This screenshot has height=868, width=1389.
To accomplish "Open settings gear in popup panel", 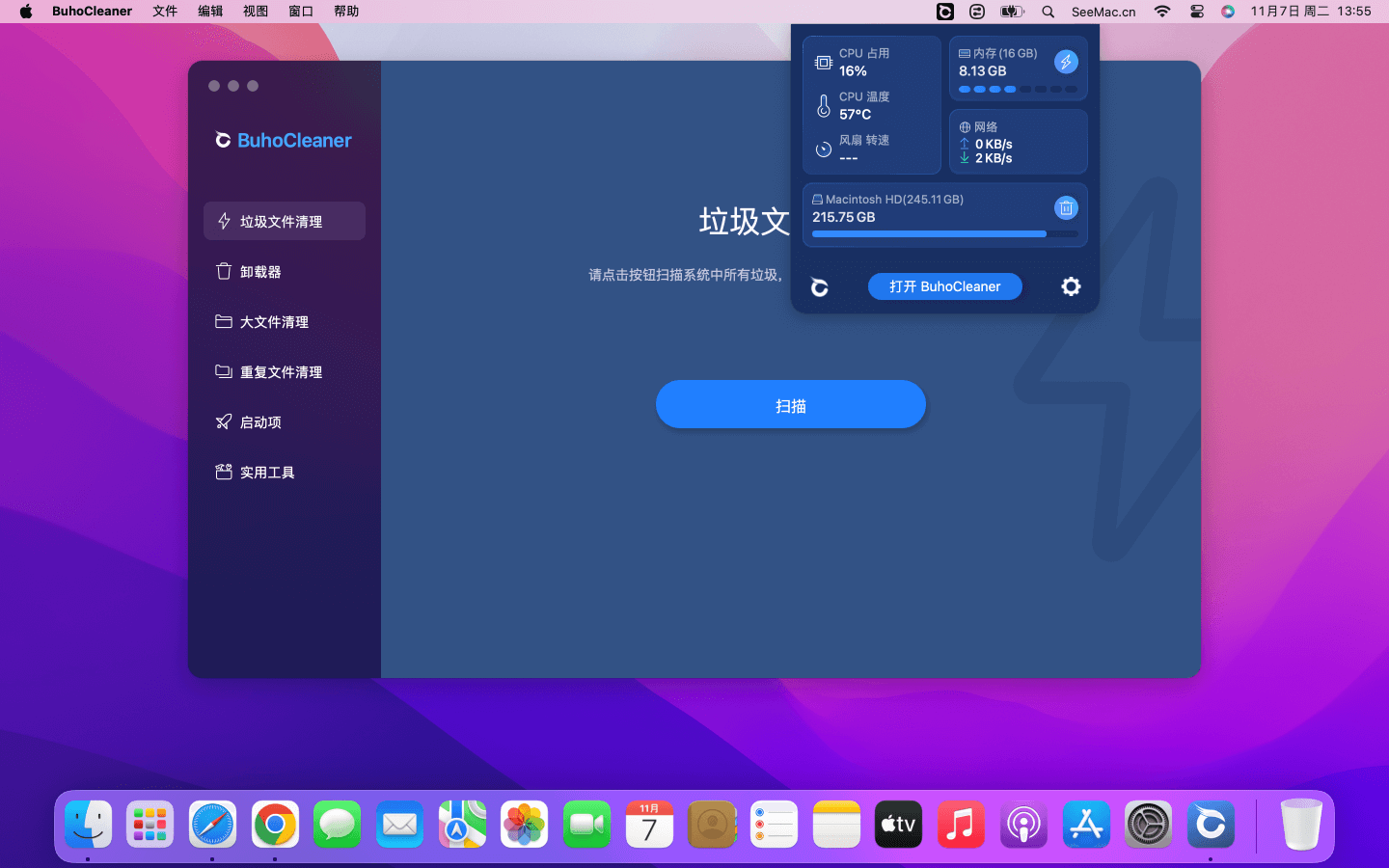I will pos(1071,286).
